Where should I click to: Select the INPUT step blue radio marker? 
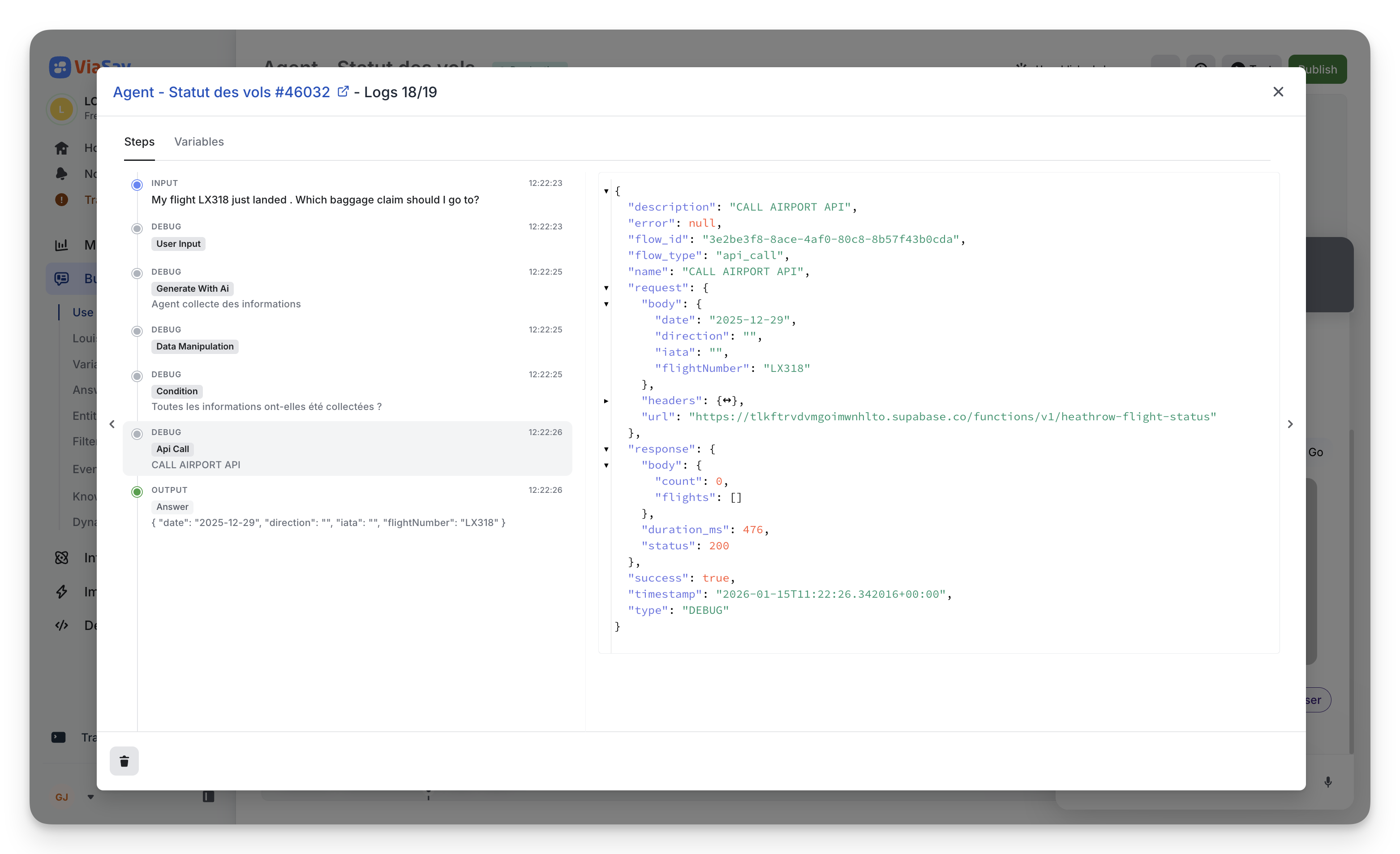137,185
